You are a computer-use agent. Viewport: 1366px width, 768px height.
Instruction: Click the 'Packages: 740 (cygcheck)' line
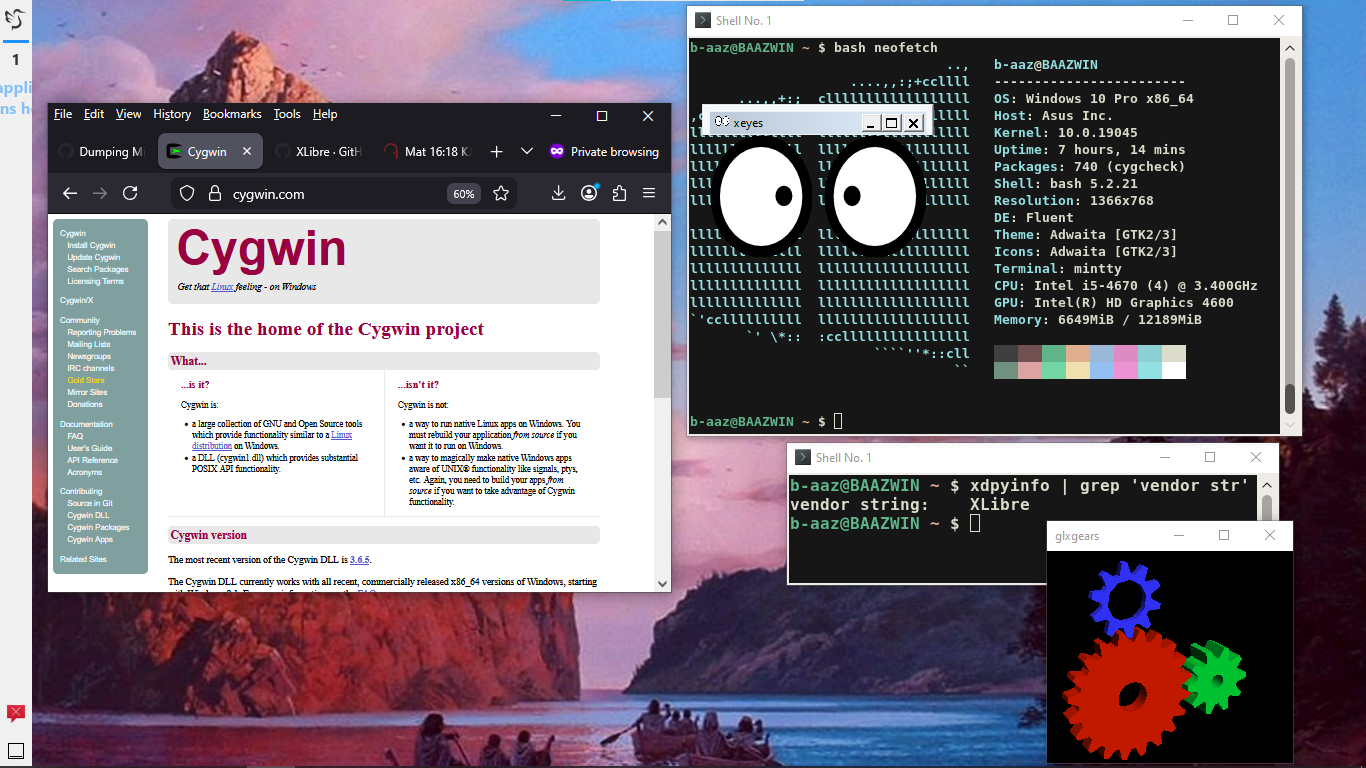point(1090,167)
